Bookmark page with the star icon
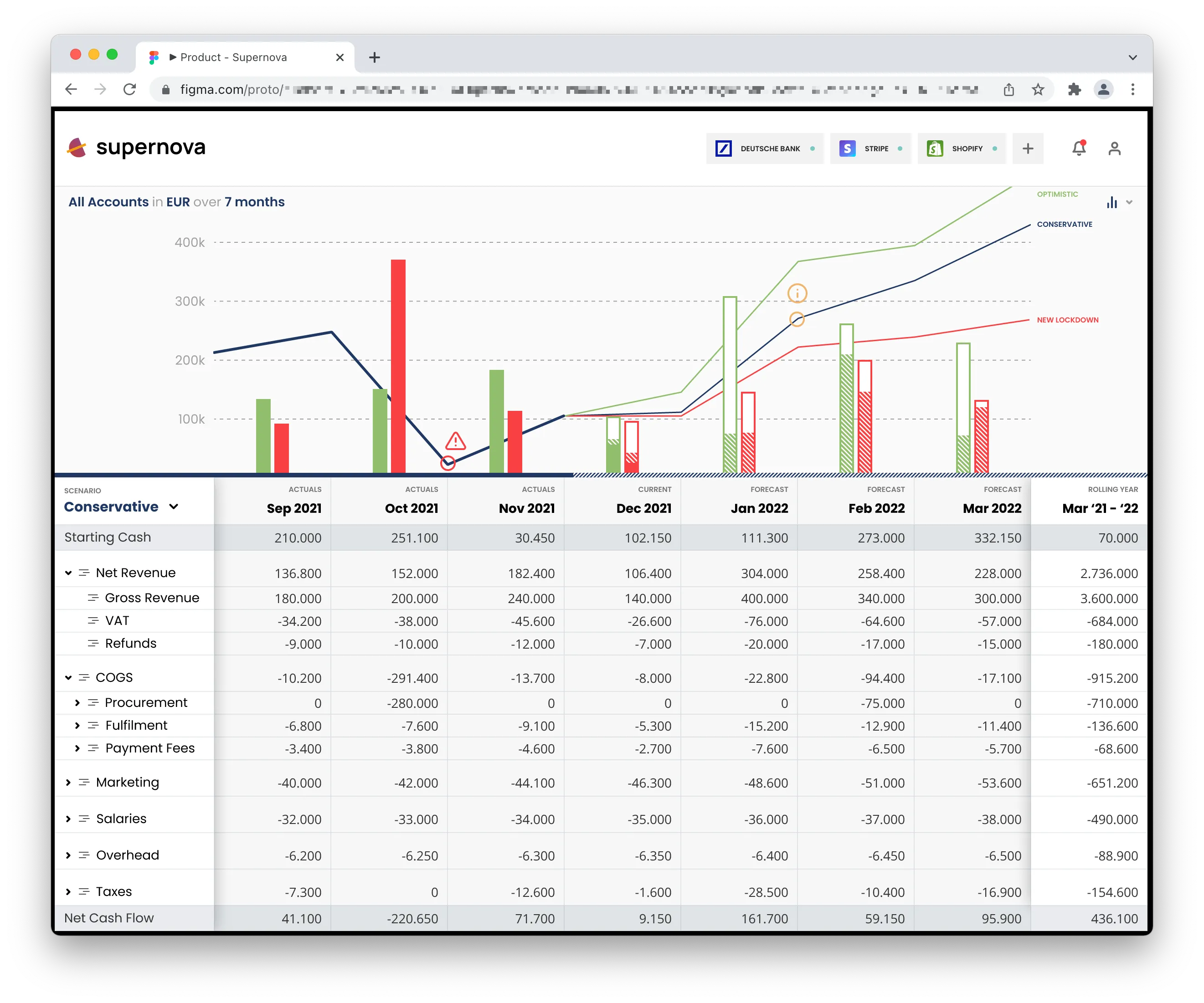Image resolution: width=1204 pixels, height=1003 pixels. (x=1038, y=89)
